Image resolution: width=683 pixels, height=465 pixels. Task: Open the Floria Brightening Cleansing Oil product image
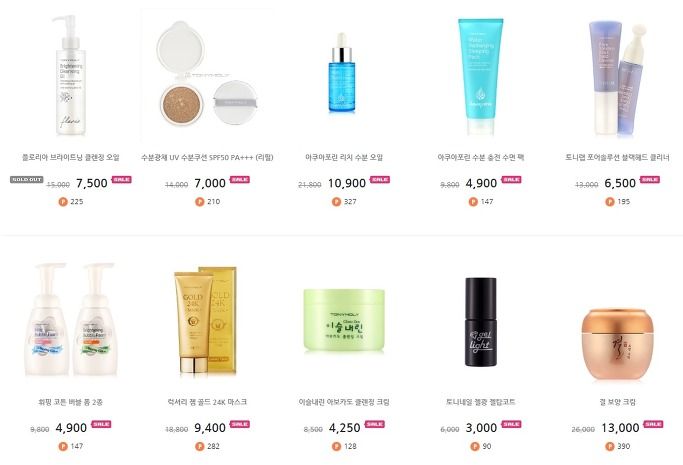coord(71,75)
